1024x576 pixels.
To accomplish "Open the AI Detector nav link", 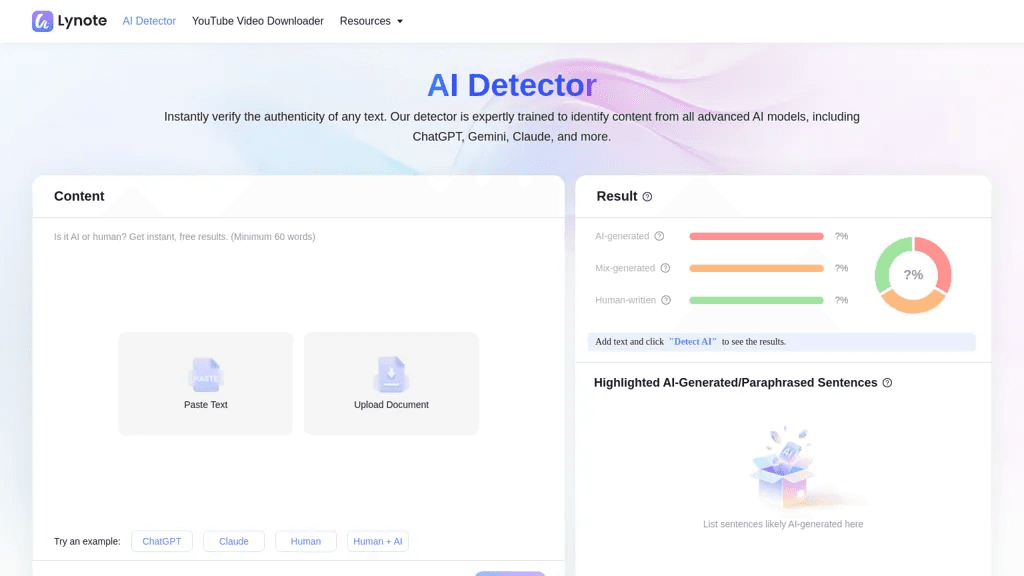I will click(149, 21).
